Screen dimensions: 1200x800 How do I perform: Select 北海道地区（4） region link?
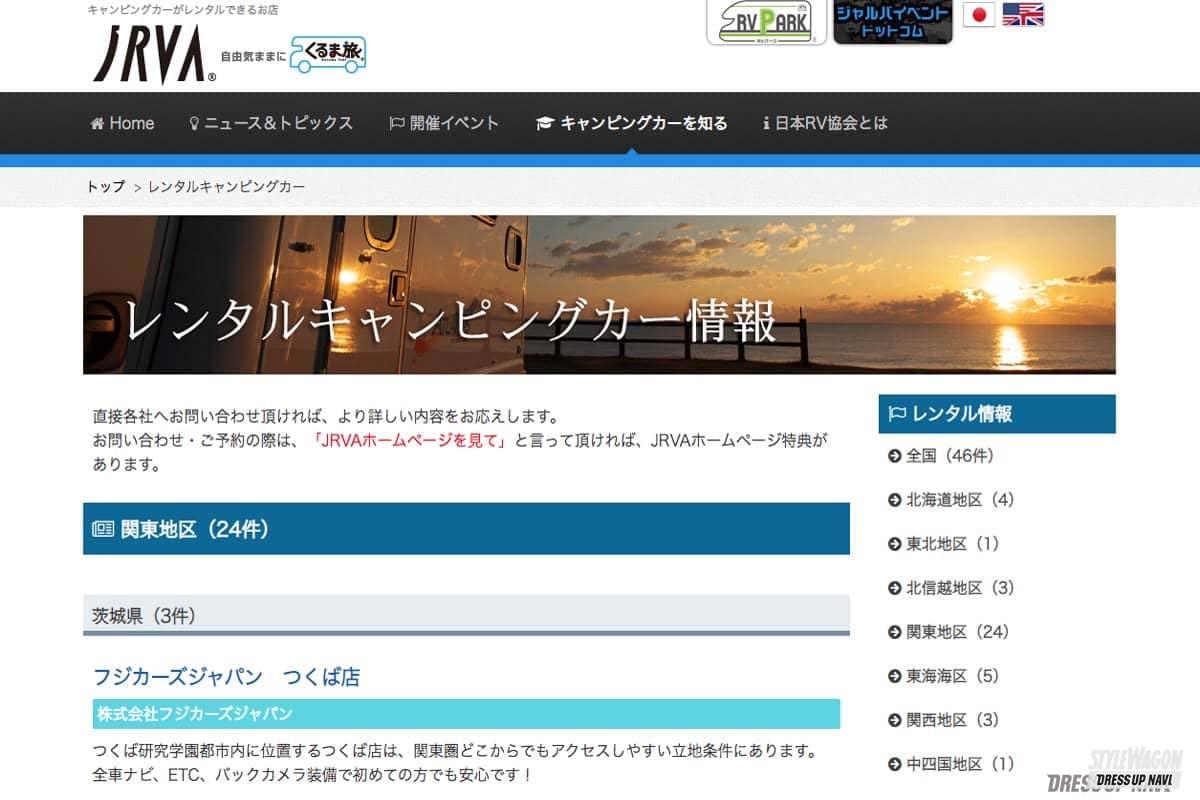pyautogui.click(x=959, y=500)
